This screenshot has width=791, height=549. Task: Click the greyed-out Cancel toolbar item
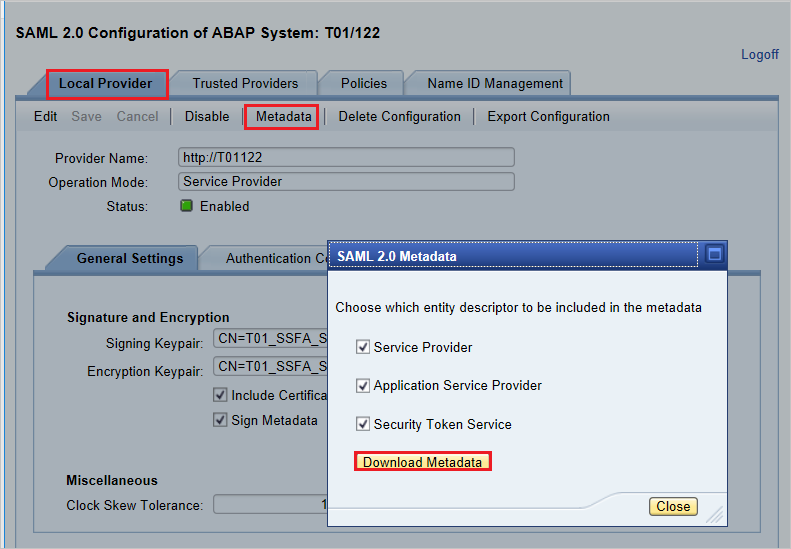click(137, 117)
